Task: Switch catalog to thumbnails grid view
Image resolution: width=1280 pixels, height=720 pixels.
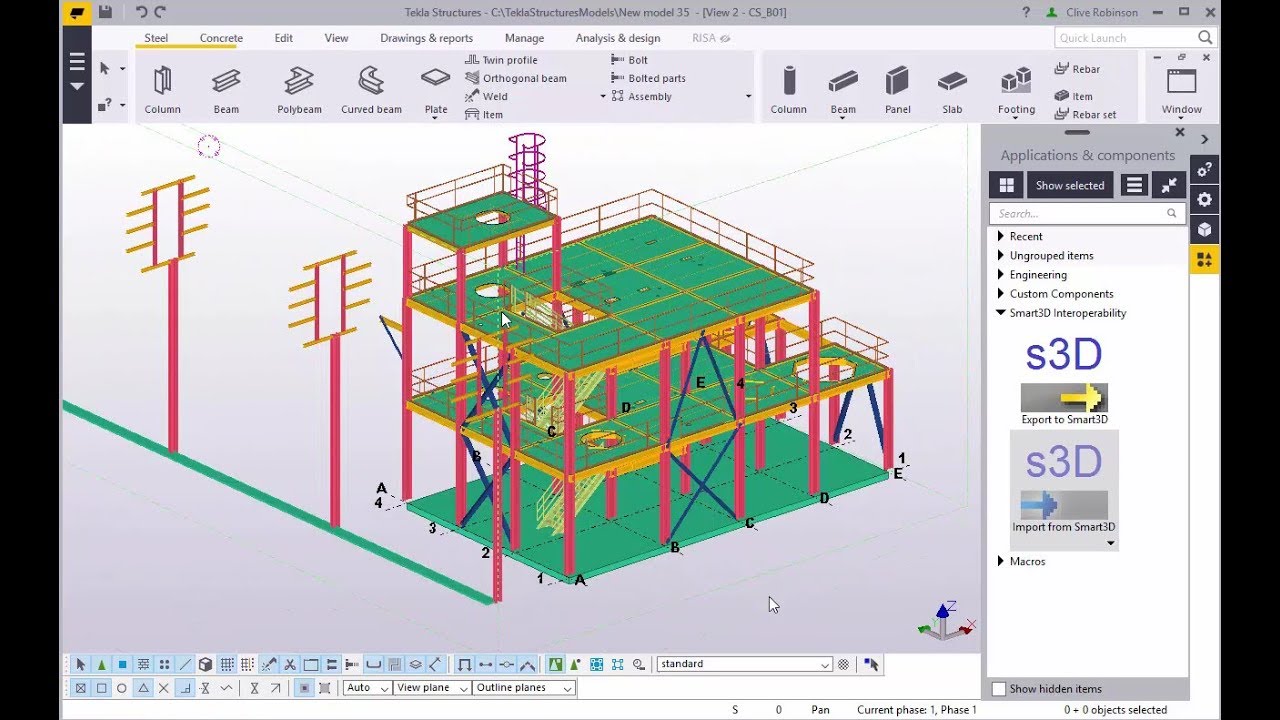Action: tap(1006, 185)
